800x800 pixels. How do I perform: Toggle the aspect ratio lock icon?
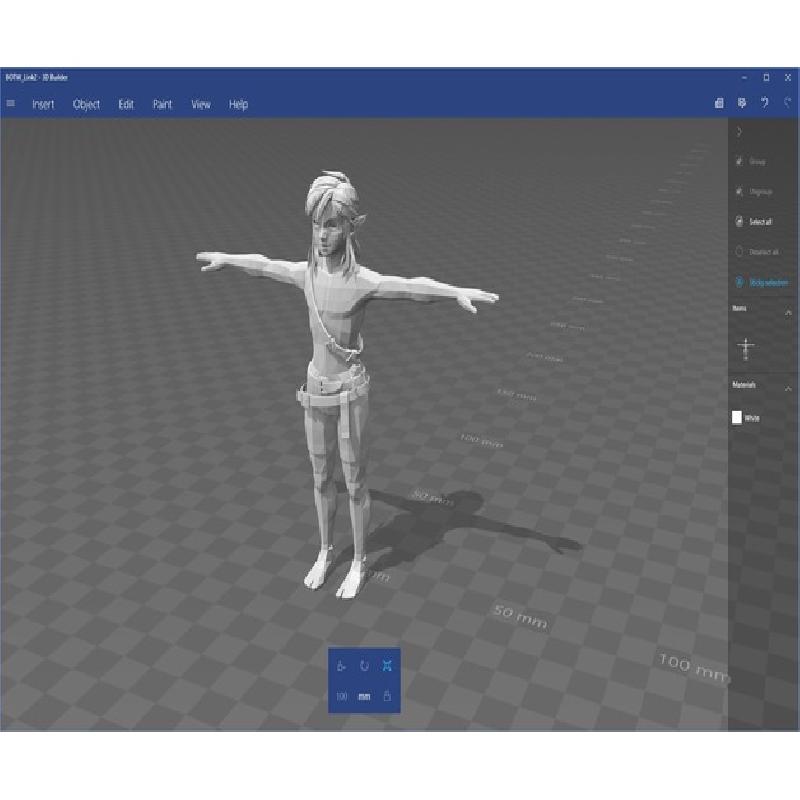pyautogui.click(x=387, y=696)
